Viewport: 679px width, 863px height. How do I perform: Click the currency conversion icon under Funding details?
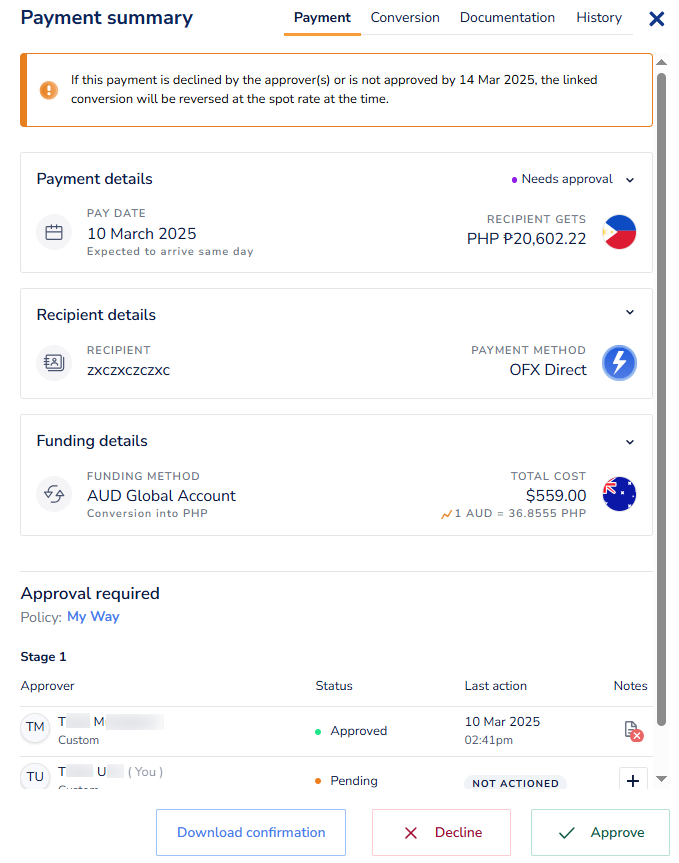[54, 493]
